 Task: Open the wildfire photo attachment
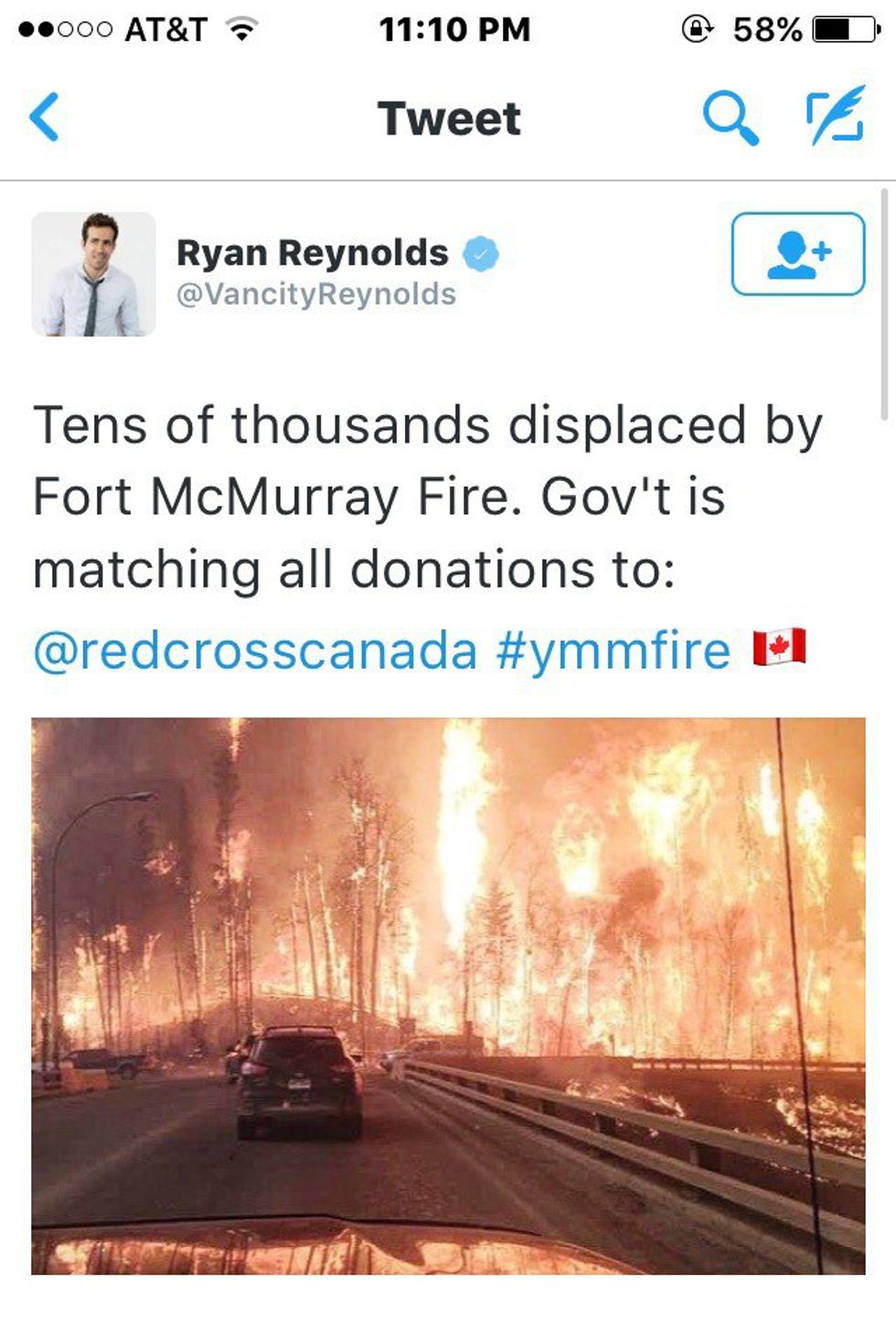click(x=448, y=996)
